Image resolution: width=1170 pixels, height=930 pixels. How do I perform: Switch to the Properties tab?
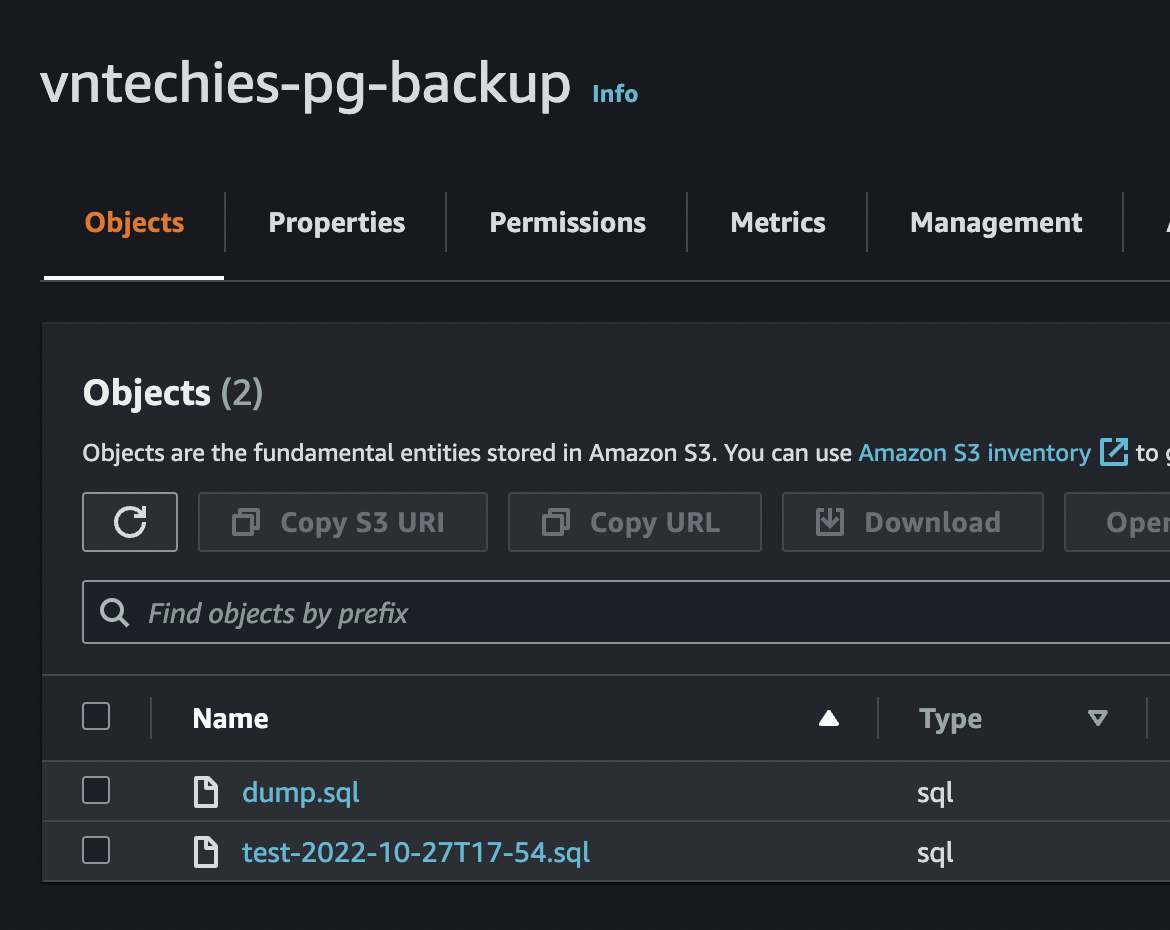[337, 222]
